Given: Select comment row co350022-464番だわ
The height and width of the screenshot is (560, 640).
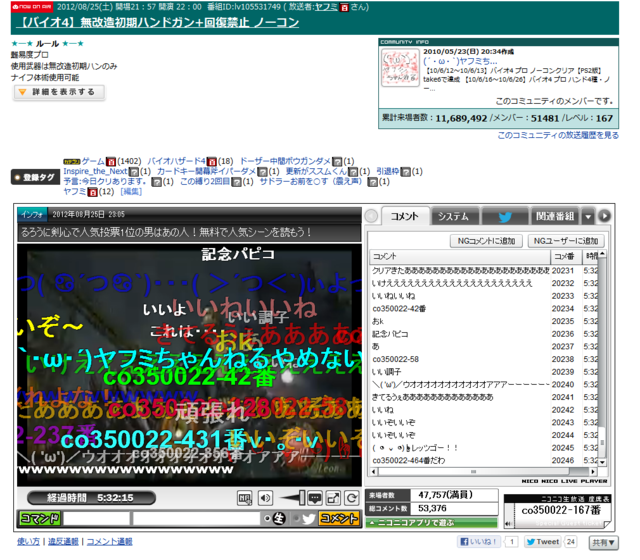Looking at the screenshot, I should 484,460.
